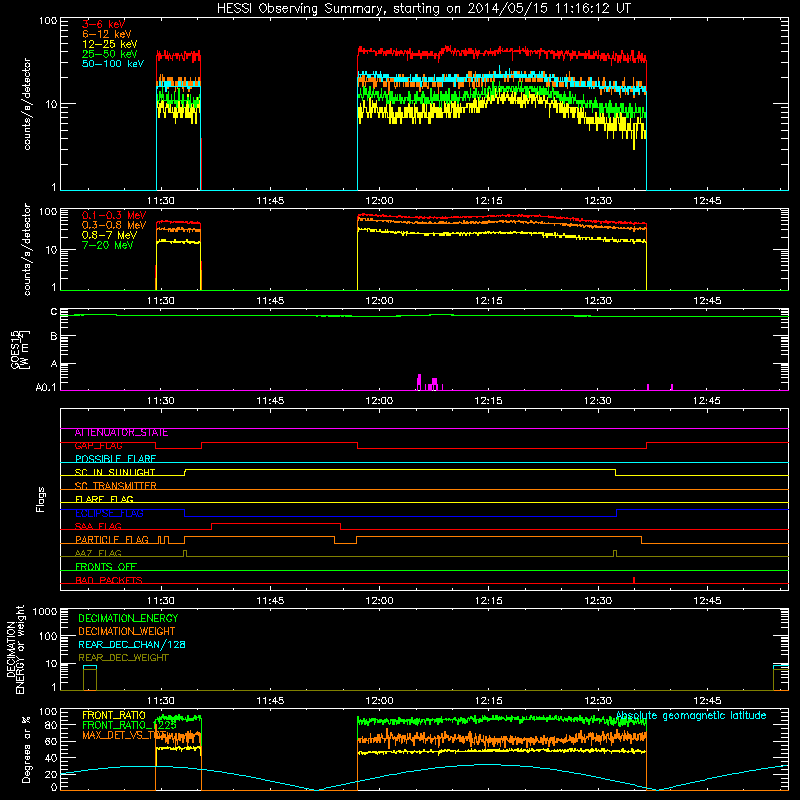Select the green 7-20 MeV legend label
Screen dimensions: 800x800
(x=107, y=245)
